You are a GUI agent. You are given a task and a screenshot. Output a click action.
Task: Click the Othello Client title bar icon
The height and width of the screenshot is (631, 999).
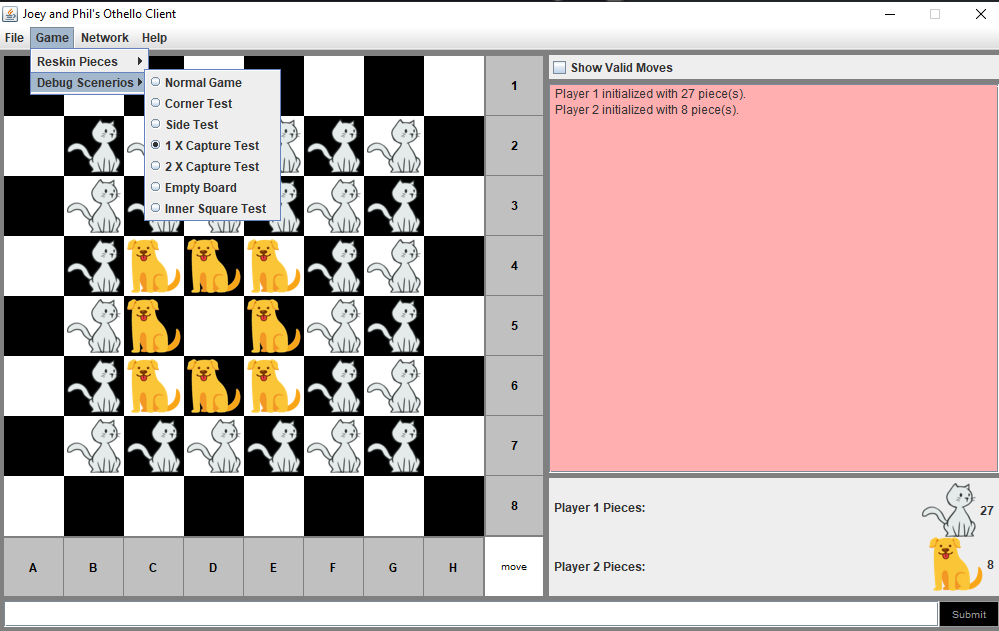[10, 13]
